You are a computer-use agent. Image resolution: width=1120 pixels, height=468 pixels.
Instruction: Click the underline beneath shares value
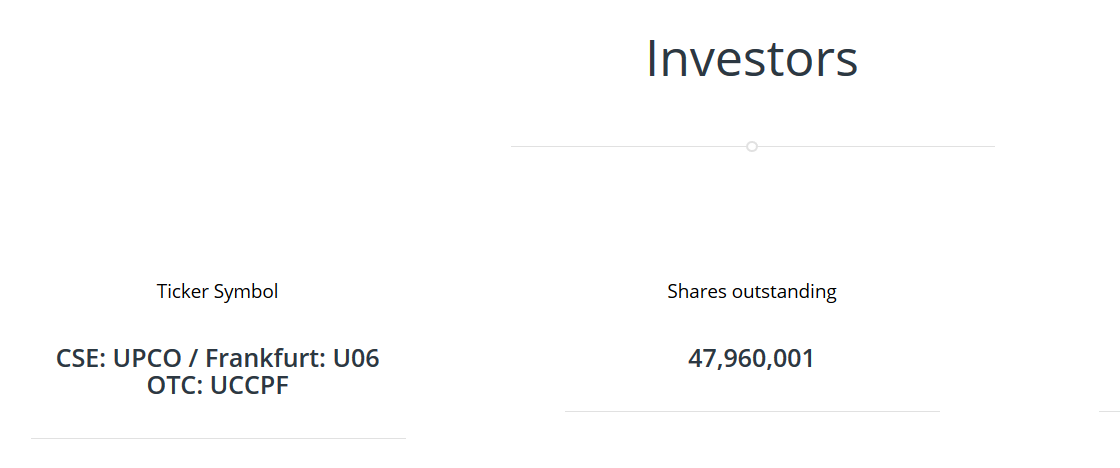pos(752,411)
